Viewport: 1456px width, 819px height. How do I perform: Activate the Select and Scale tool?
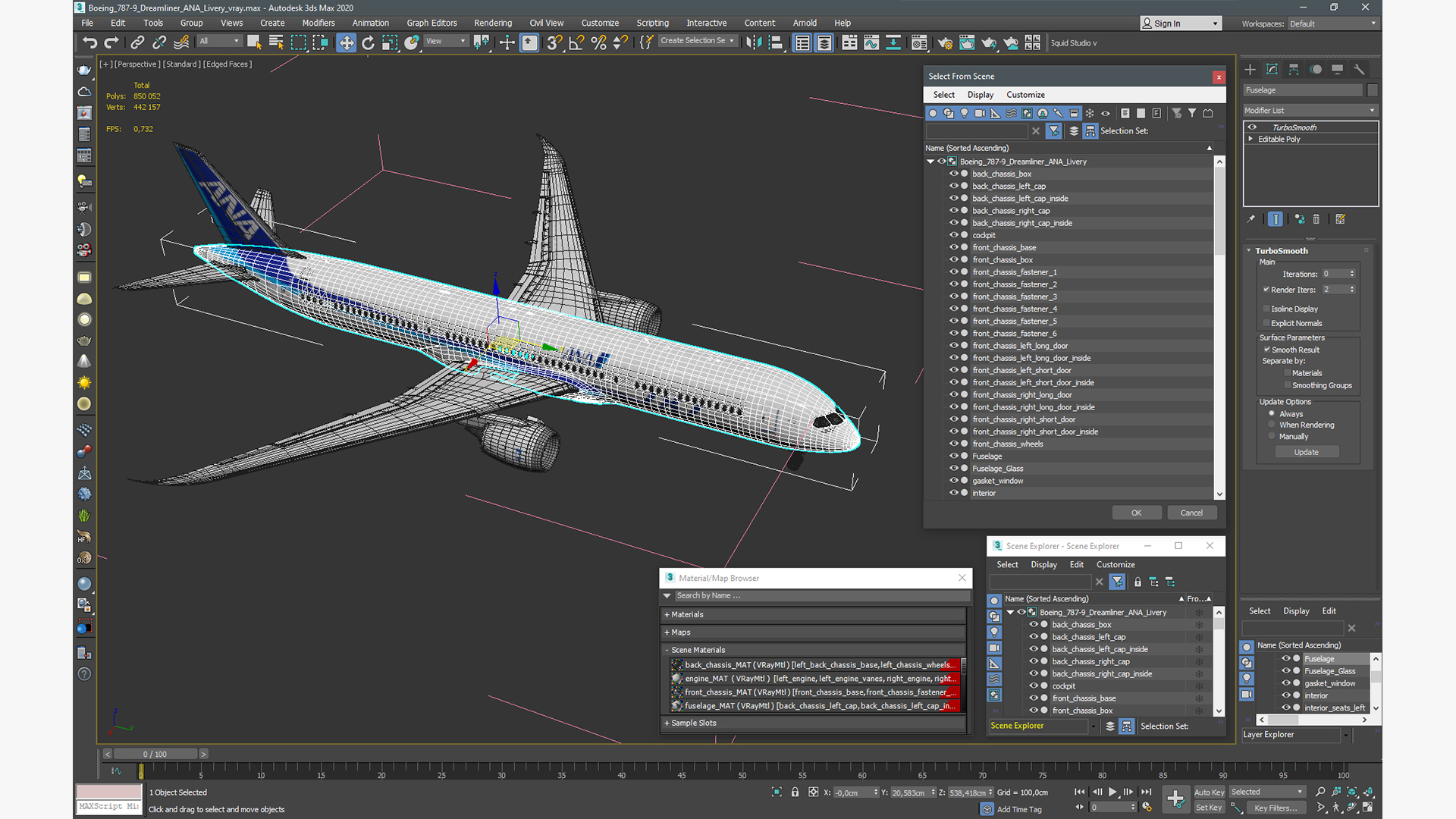click(390, 42)
